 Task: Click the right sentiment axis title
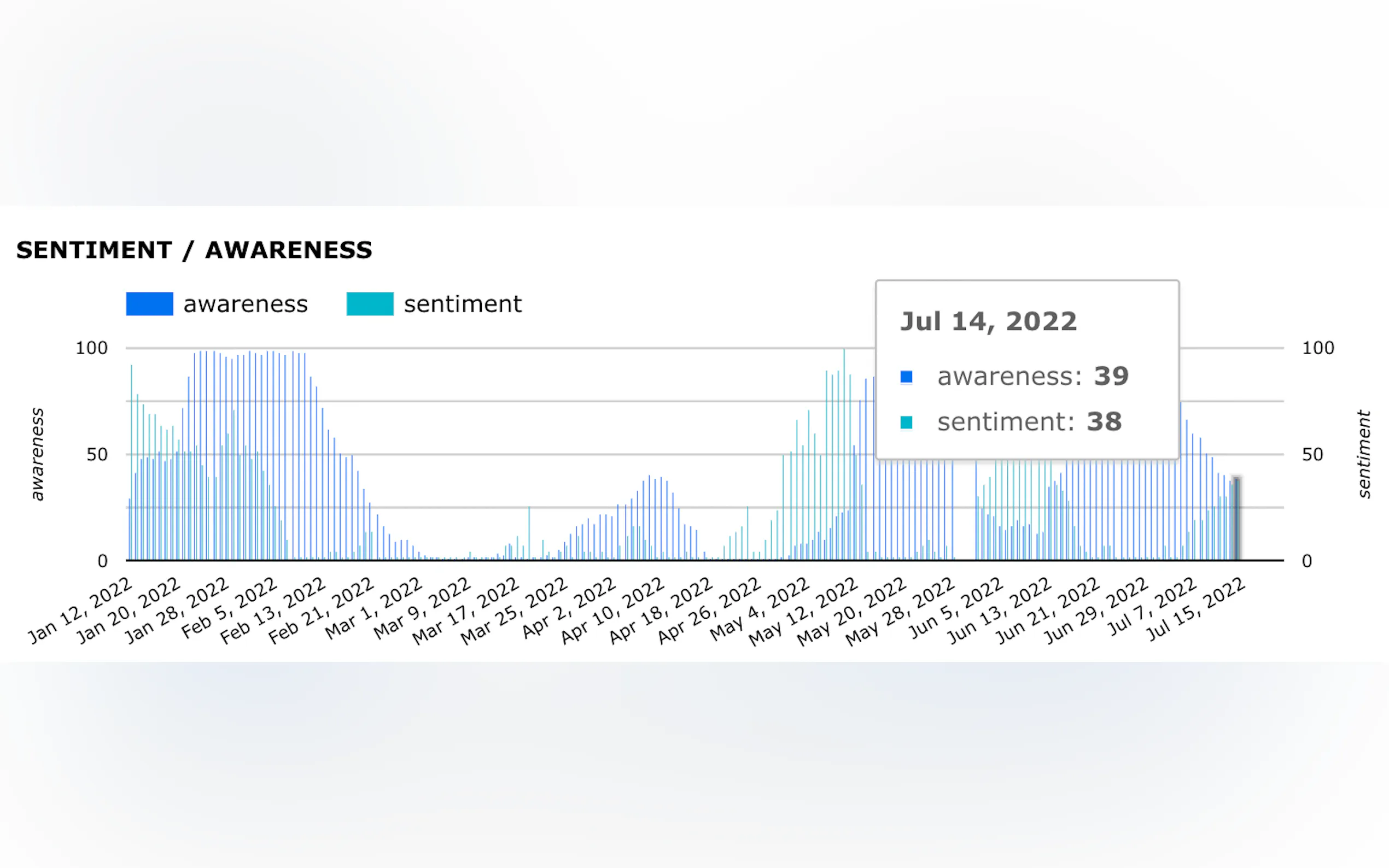(1364, 454)
